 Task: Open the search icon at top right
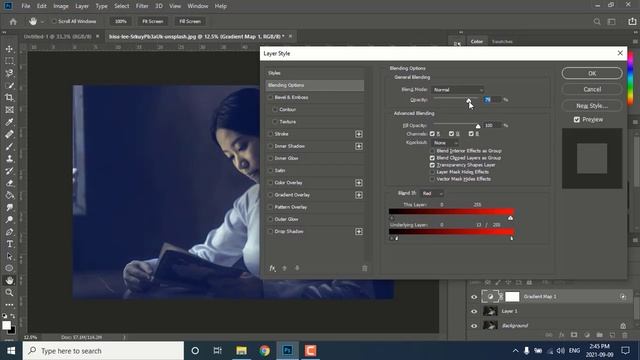[597, 21]
